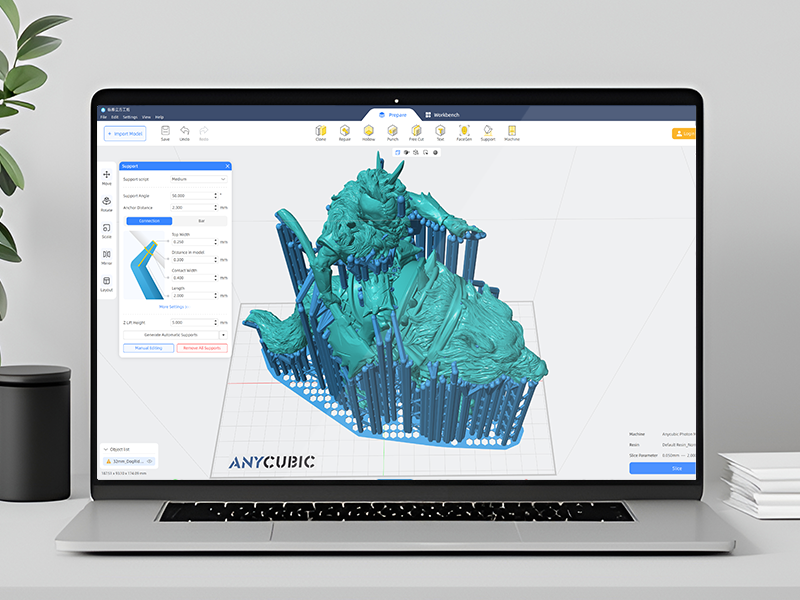This screenshot has width=800, height=600.
Task: Click the Import Model button
Action: click(x=125, y=134)
